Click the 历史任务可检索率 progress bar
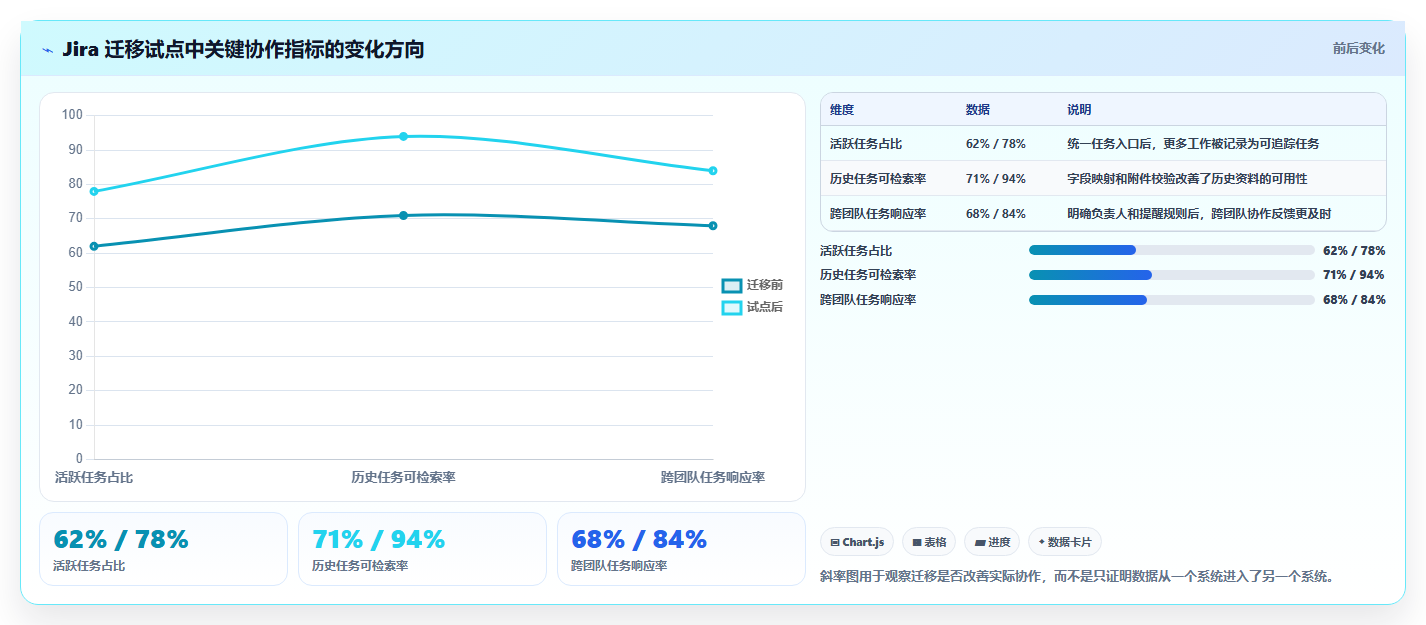The width and height of the screenshot is (1426, 625). point(1171,275)
